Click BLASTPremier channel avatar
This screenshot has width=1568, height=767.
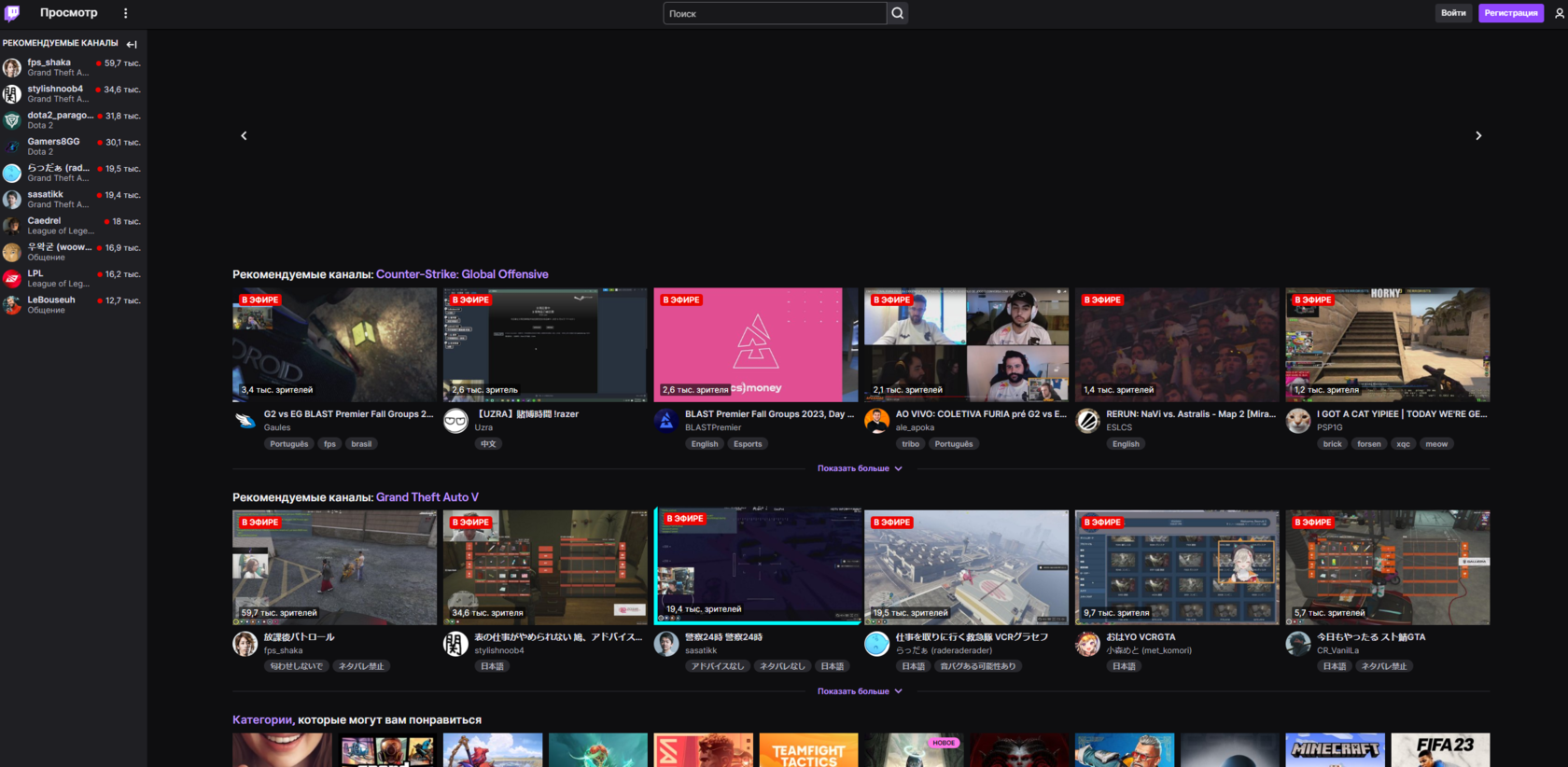coord(666,421)
